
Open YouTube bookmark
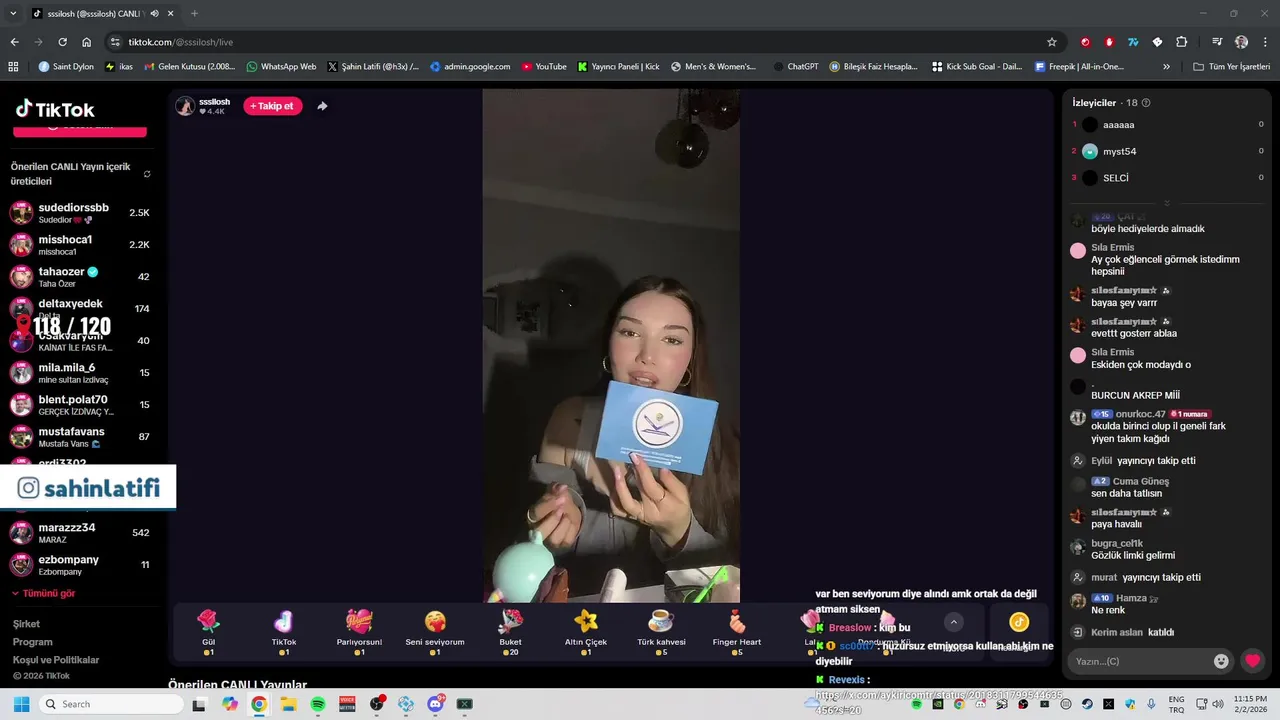tap(544, 67)
